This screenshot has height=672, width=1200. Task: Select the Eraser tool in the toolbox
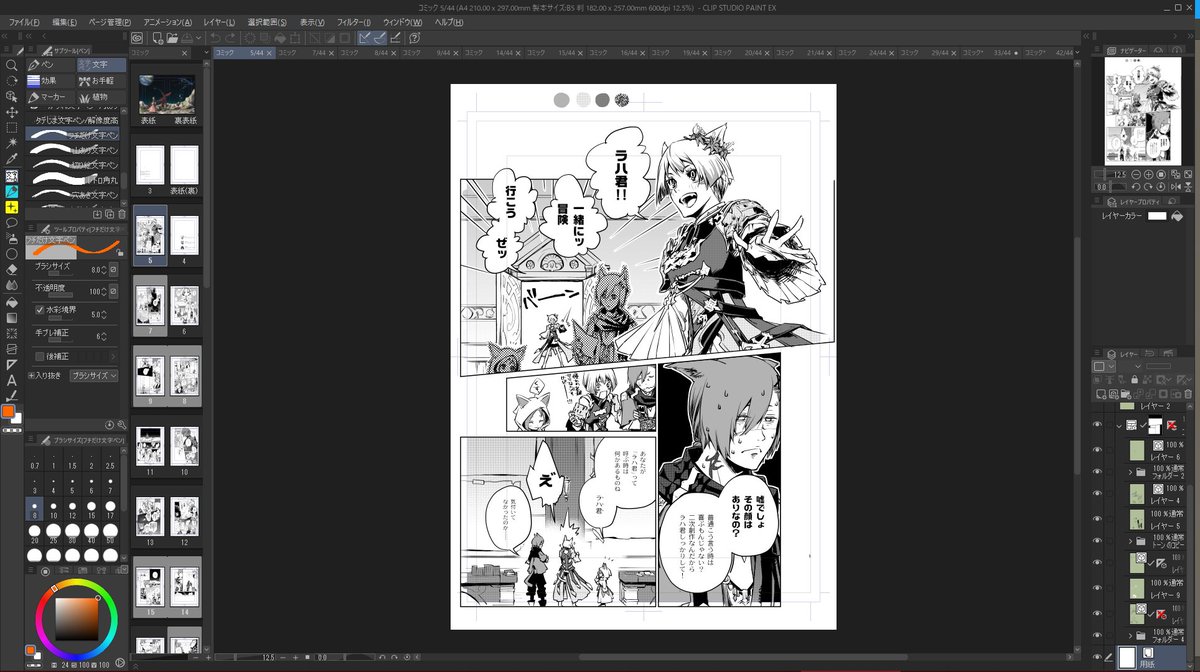[x=11, y=269]
